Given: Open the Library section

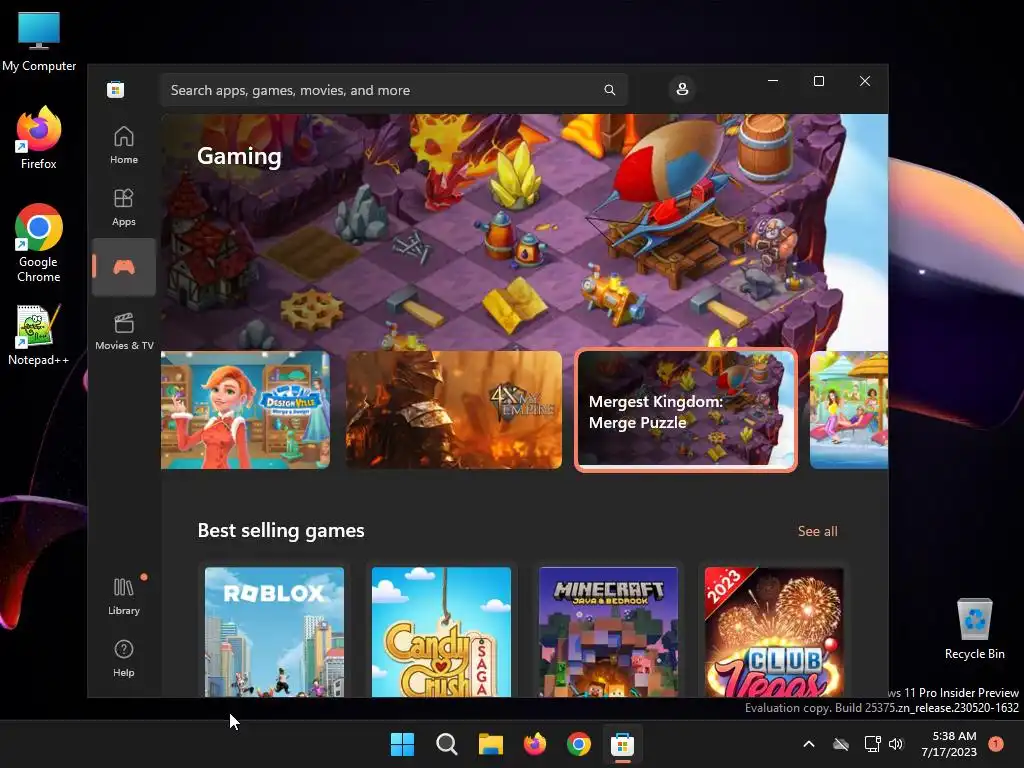Looking at the screenshot, I should [x=123, y=596].
